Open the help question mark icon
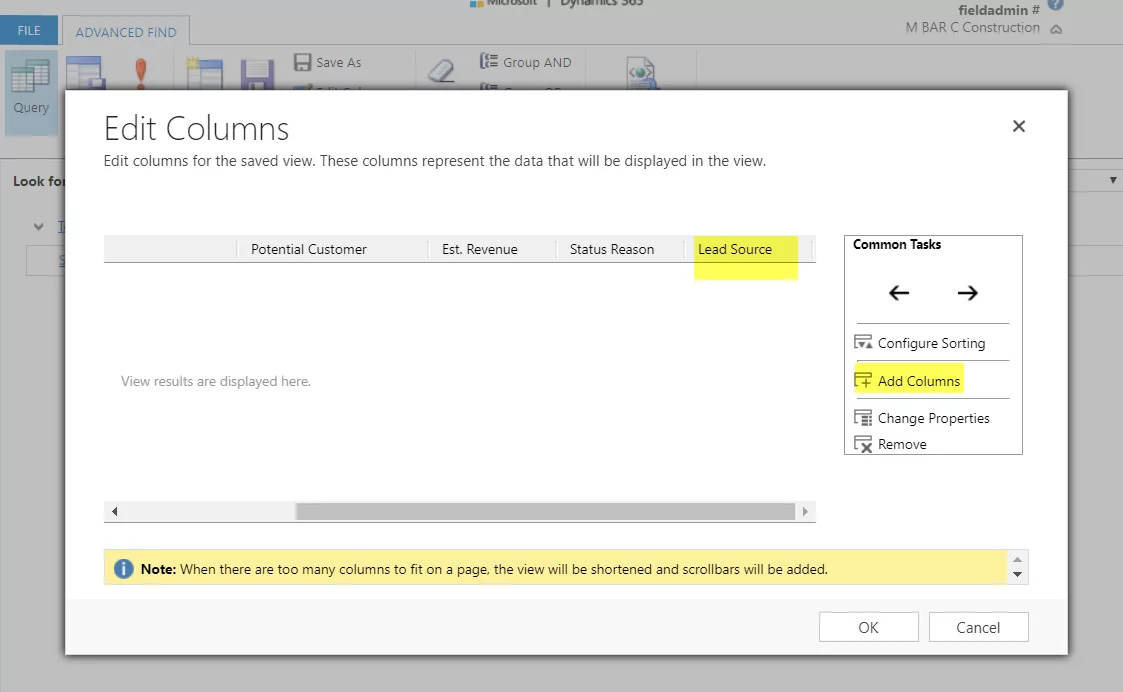 1056,4
